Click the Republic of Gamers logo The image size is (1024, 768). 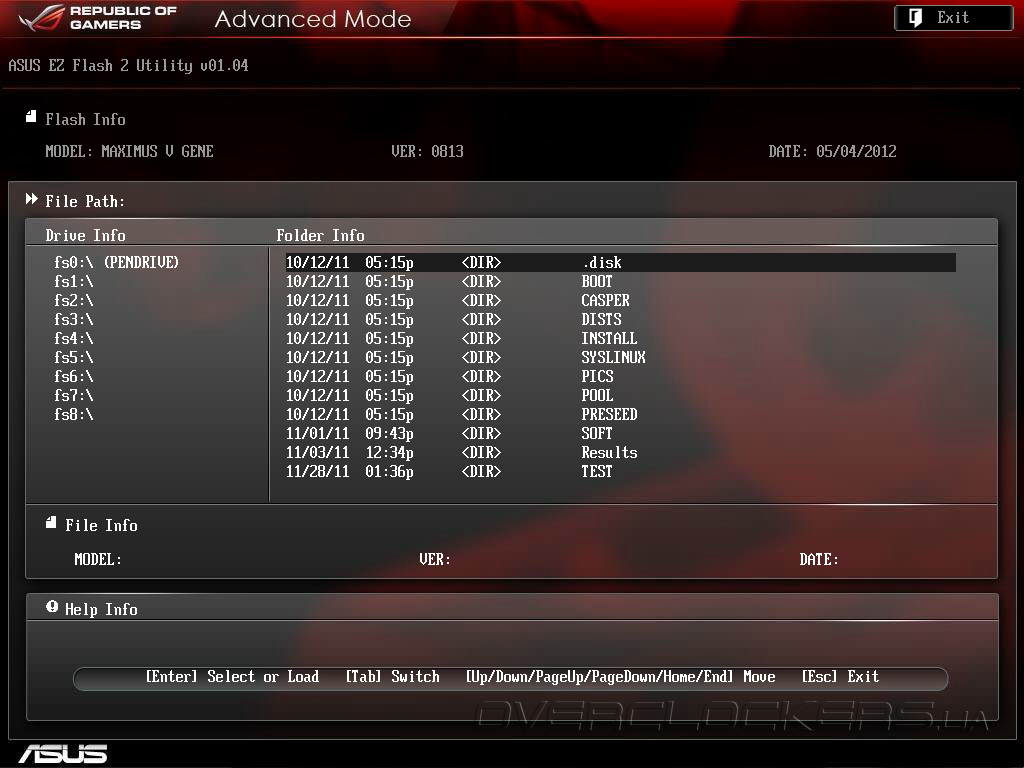click(98, 18)
